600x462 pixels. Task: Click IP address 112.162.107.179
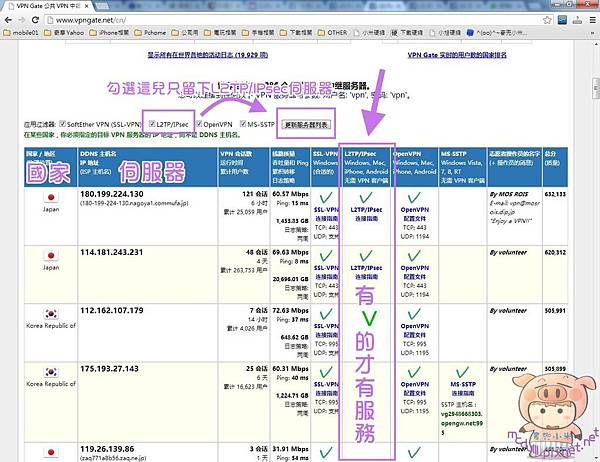coord(112,310)
